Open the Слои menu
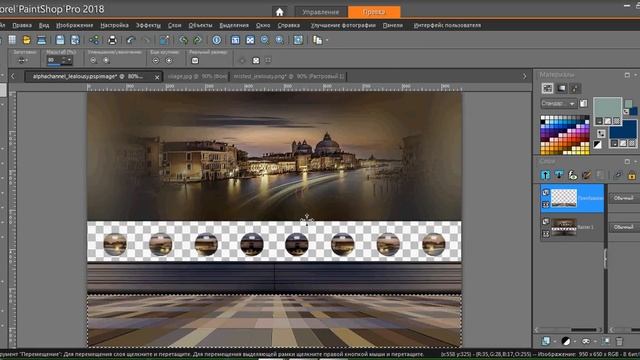This screenshot has height=360, width=640. (x=174, y=25)
